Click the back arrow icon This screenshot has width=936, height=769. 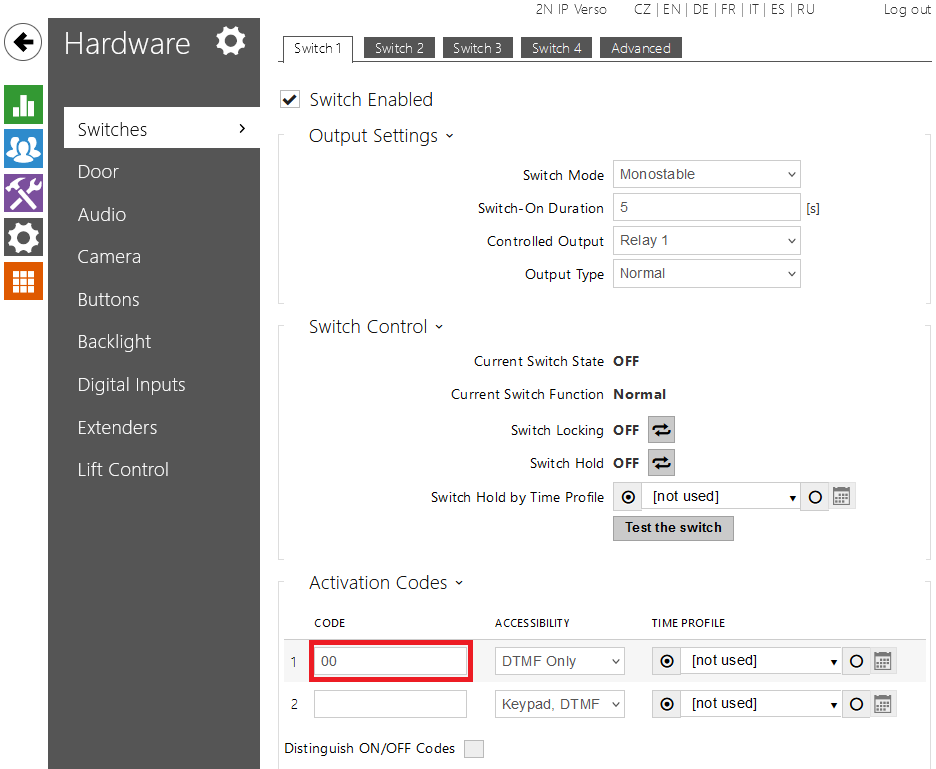(x=23, y=43)
